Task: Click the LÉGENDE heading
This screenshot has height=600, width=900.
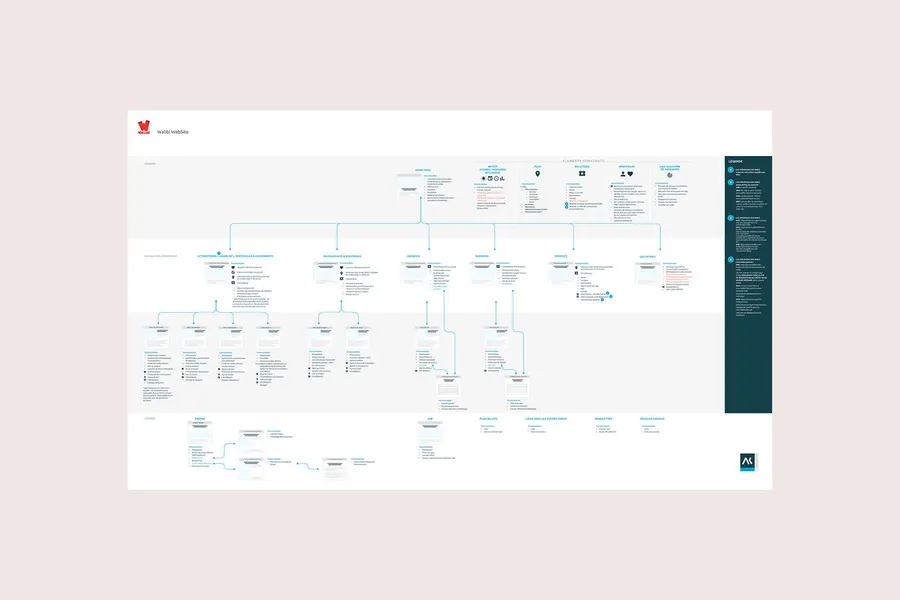Action: pos(735,161)
